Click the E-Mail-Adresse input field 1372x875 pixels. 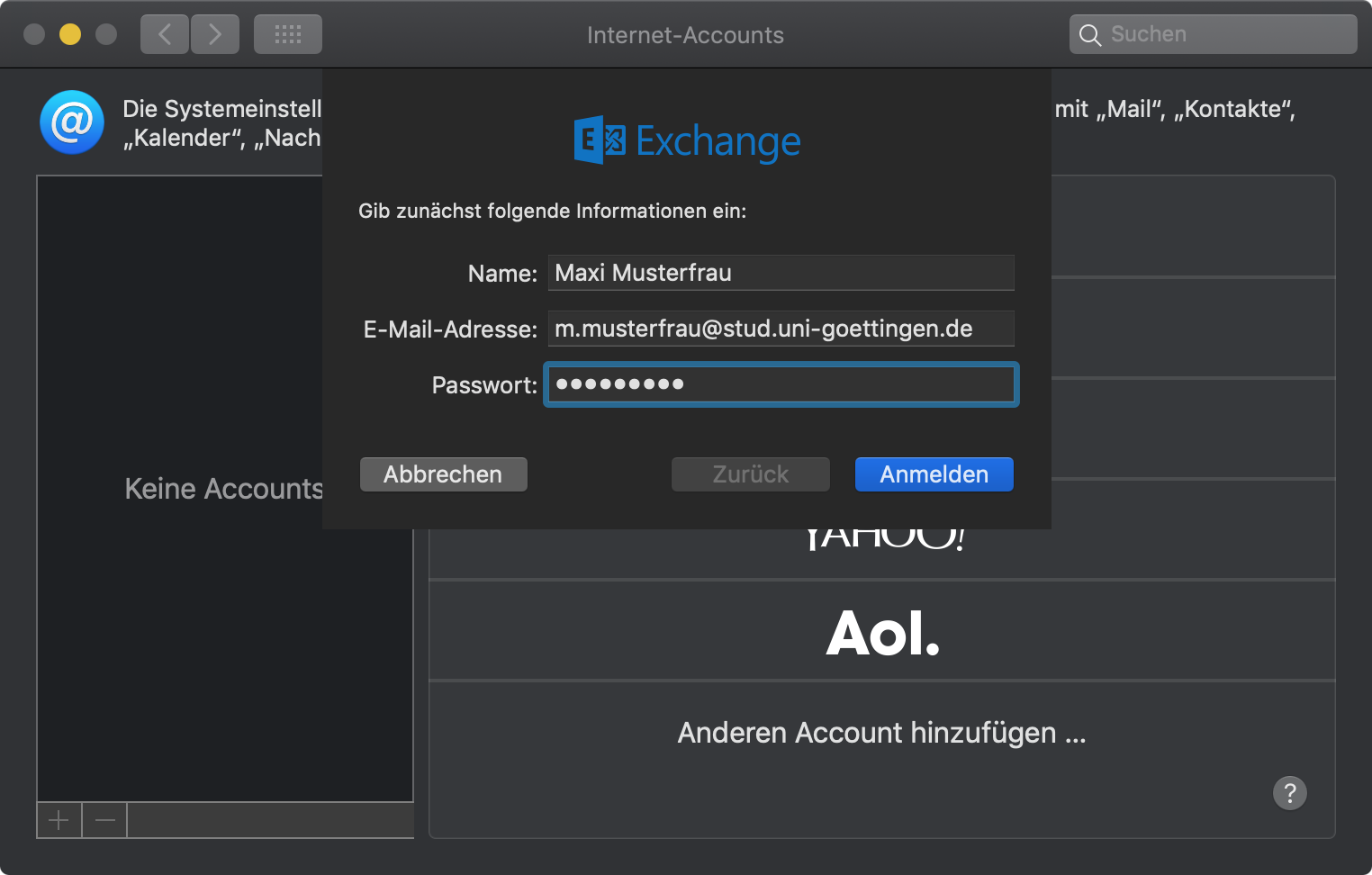pos(781,329)
